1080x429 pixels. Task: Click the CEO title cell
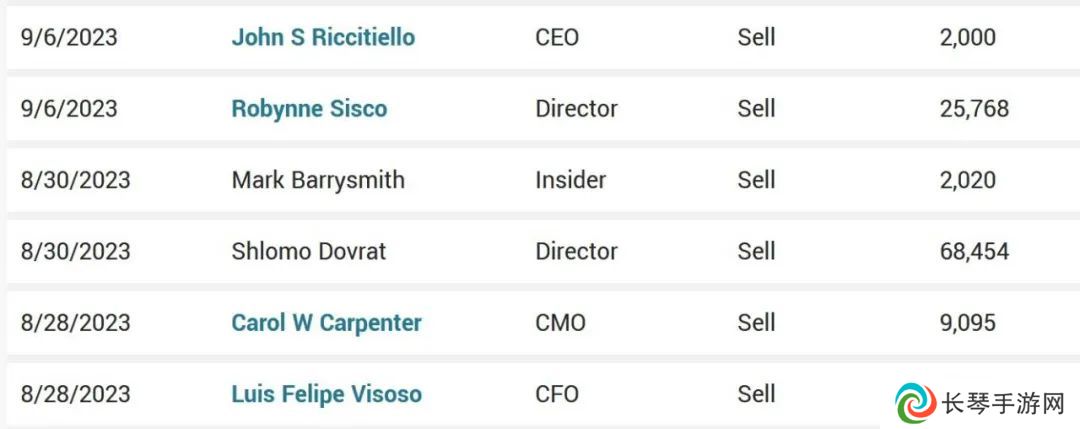[x=557, y=37]
